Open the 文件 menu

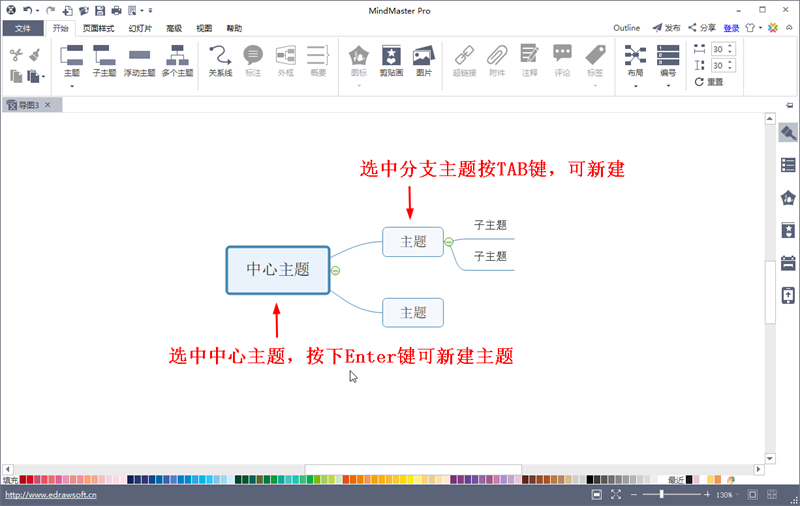(22, 28)
